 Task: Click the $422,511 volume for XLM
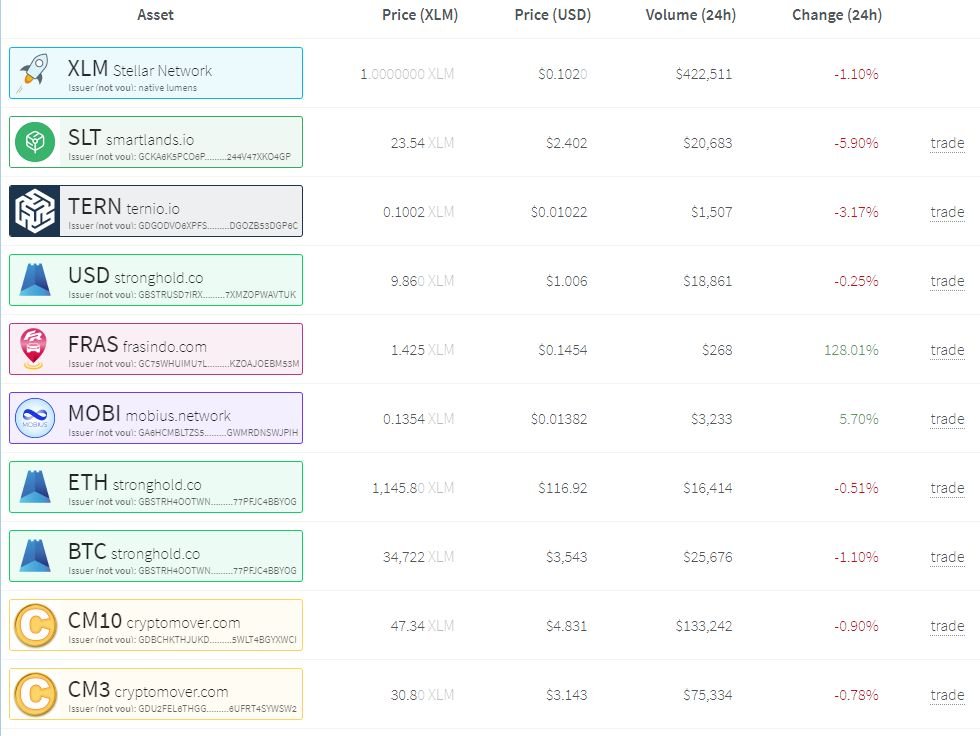click(703, 74)
